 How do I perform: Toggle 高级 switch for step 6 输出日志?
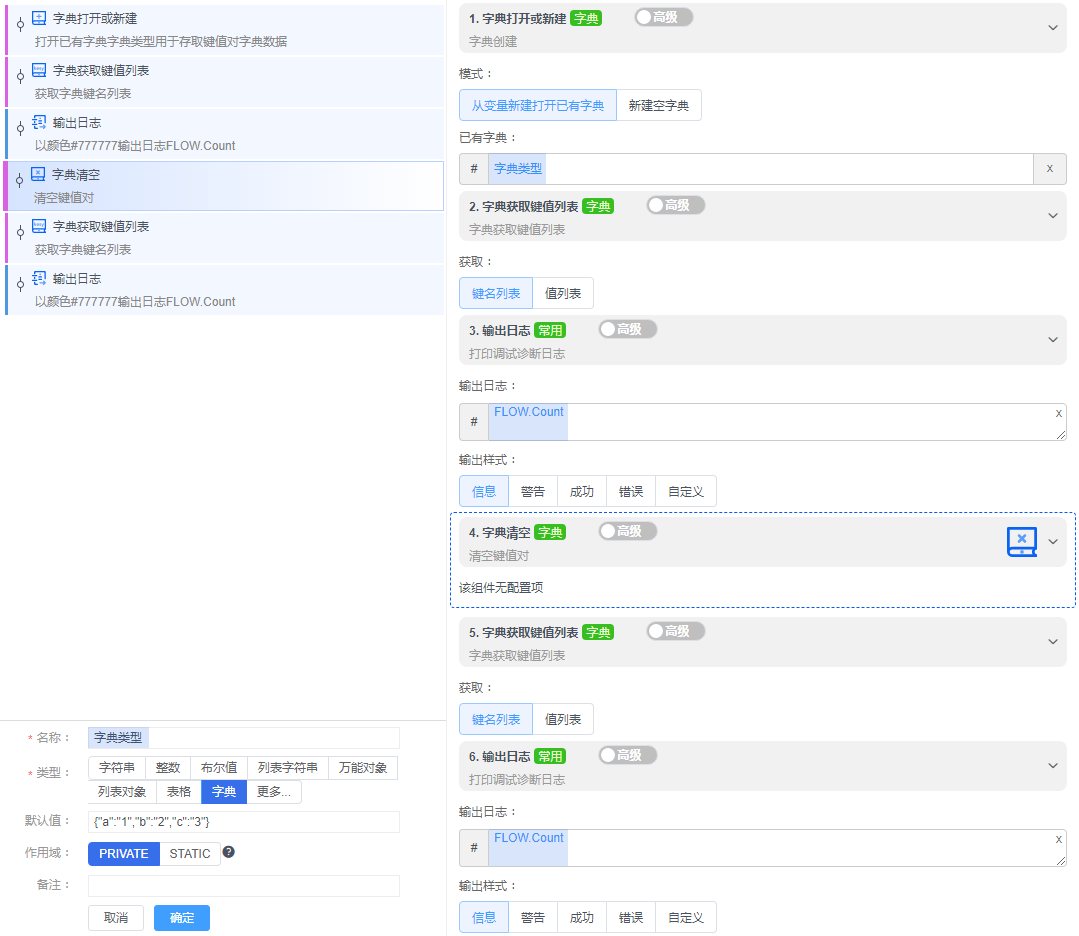point(627,755)
